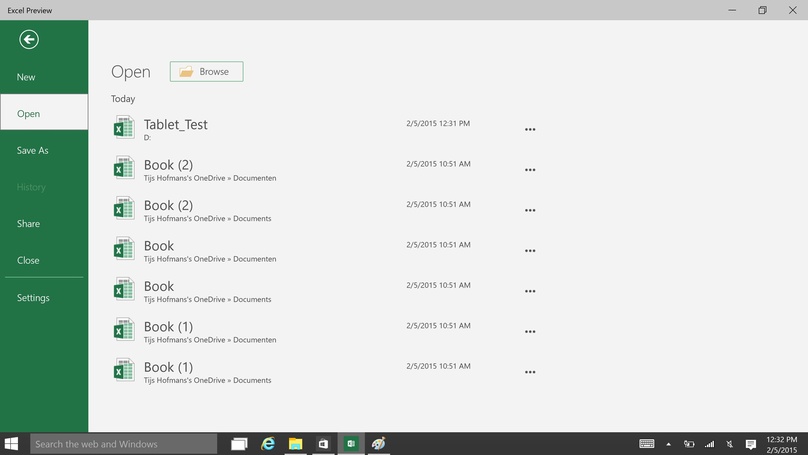The height and width of the screenshot is (455, 808).
Task: Open Task View on the taskbar
Action: [x=239, y=444]
